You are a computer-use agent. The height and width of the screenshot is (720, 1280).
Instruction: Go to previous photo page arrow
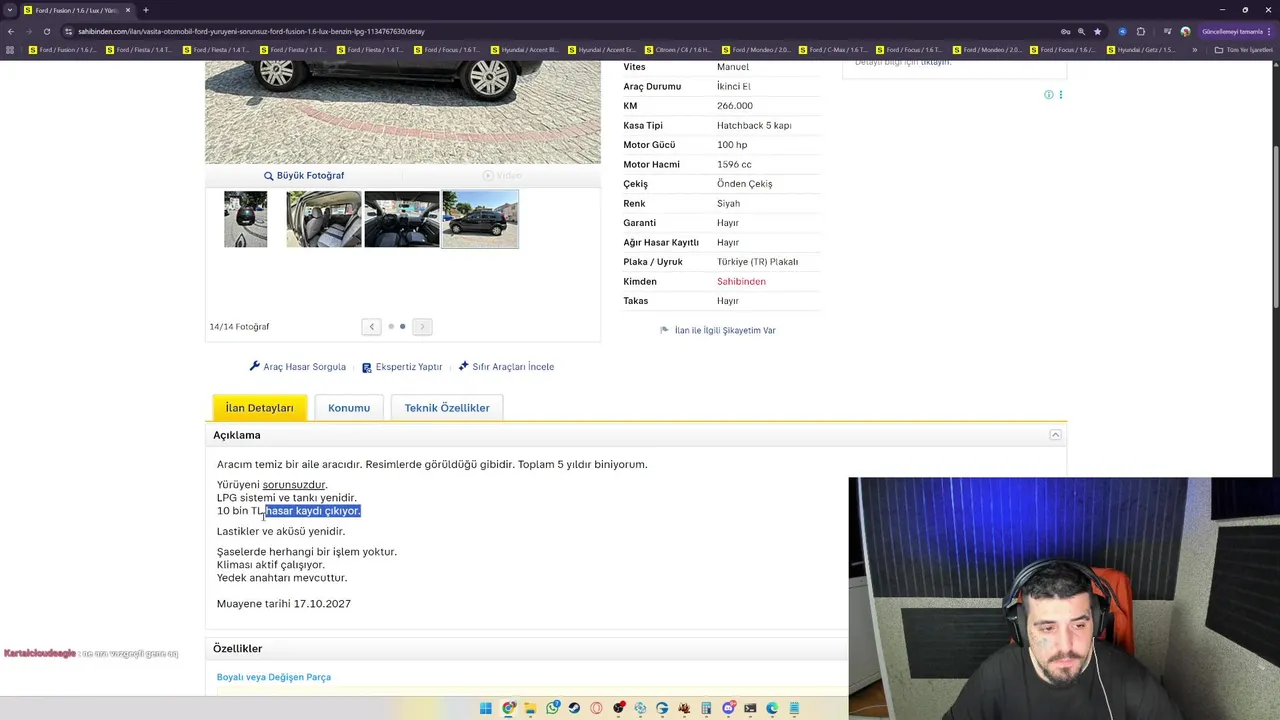tap(372, 326)
